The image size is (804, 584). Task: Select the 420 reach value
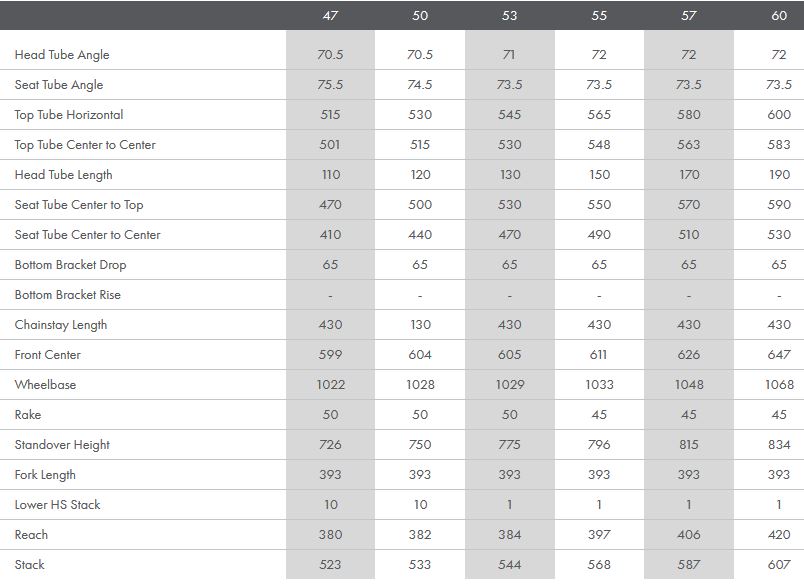click(x=778, y=535)
